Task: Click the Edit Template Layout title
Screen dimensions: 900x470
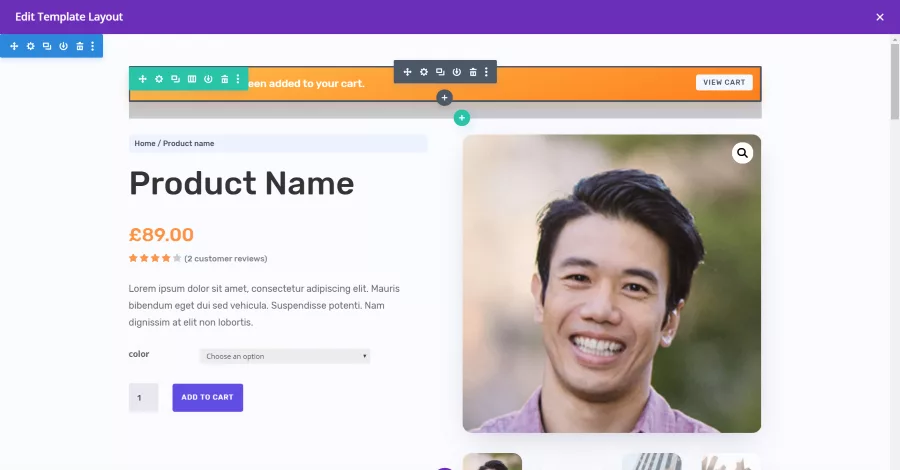Action: click(x=69, y=17)
